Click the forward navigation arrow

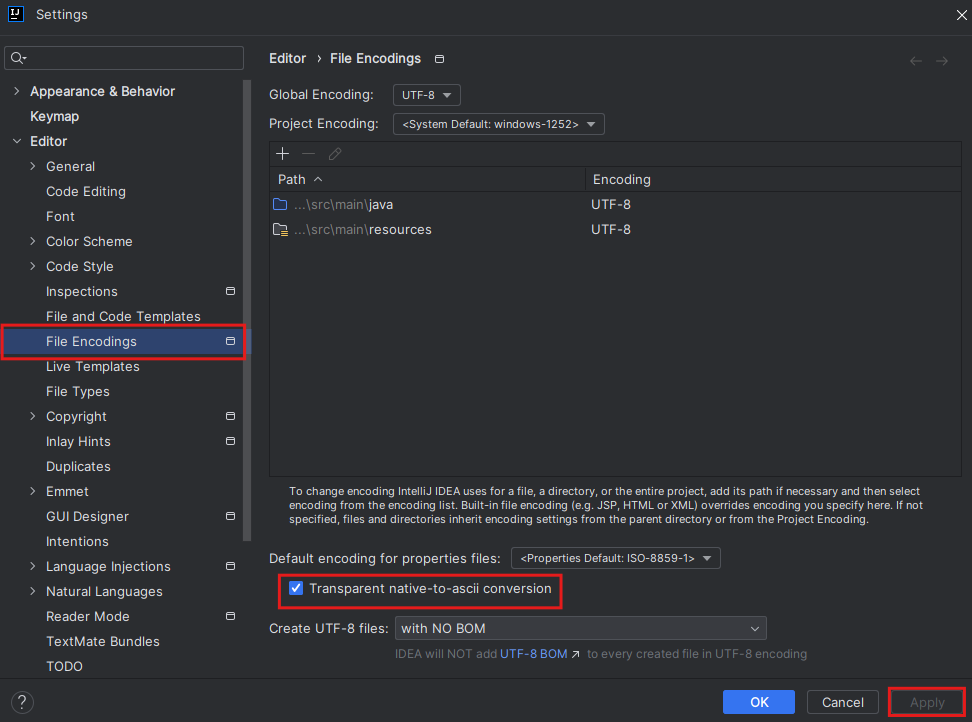click(941, 61)
